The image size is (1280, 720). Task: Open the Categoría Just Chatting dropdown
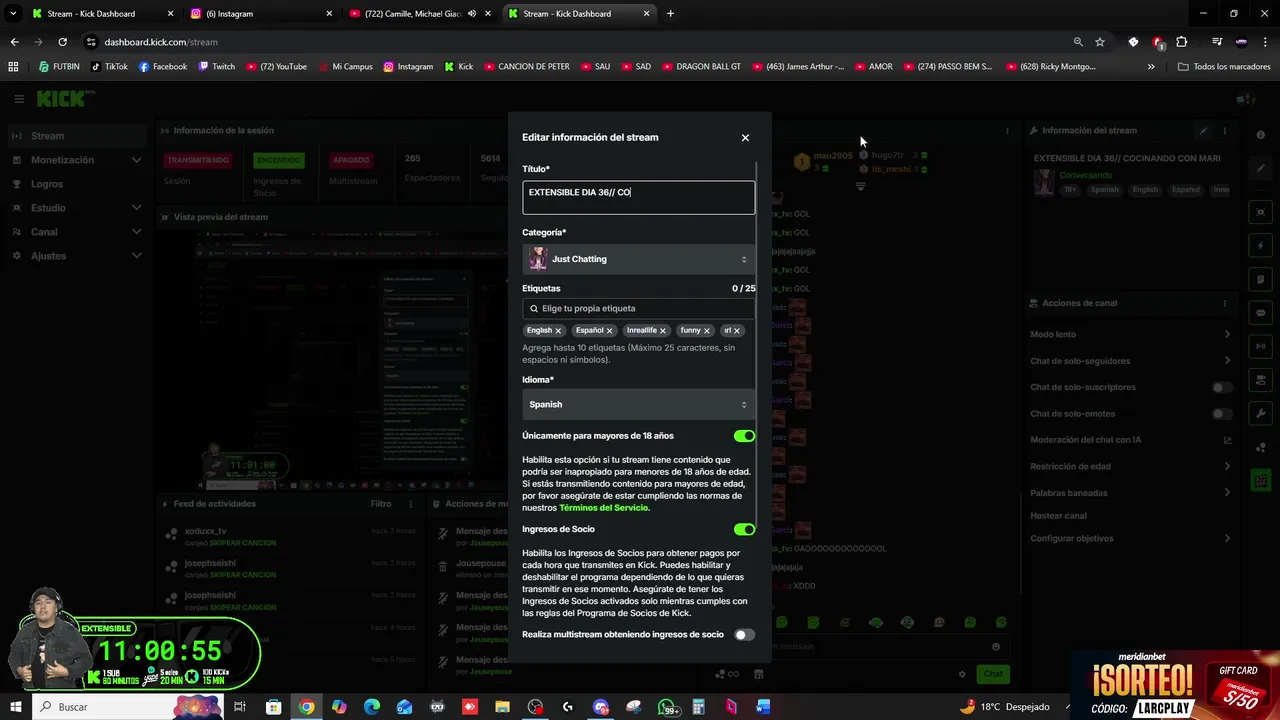638,259
